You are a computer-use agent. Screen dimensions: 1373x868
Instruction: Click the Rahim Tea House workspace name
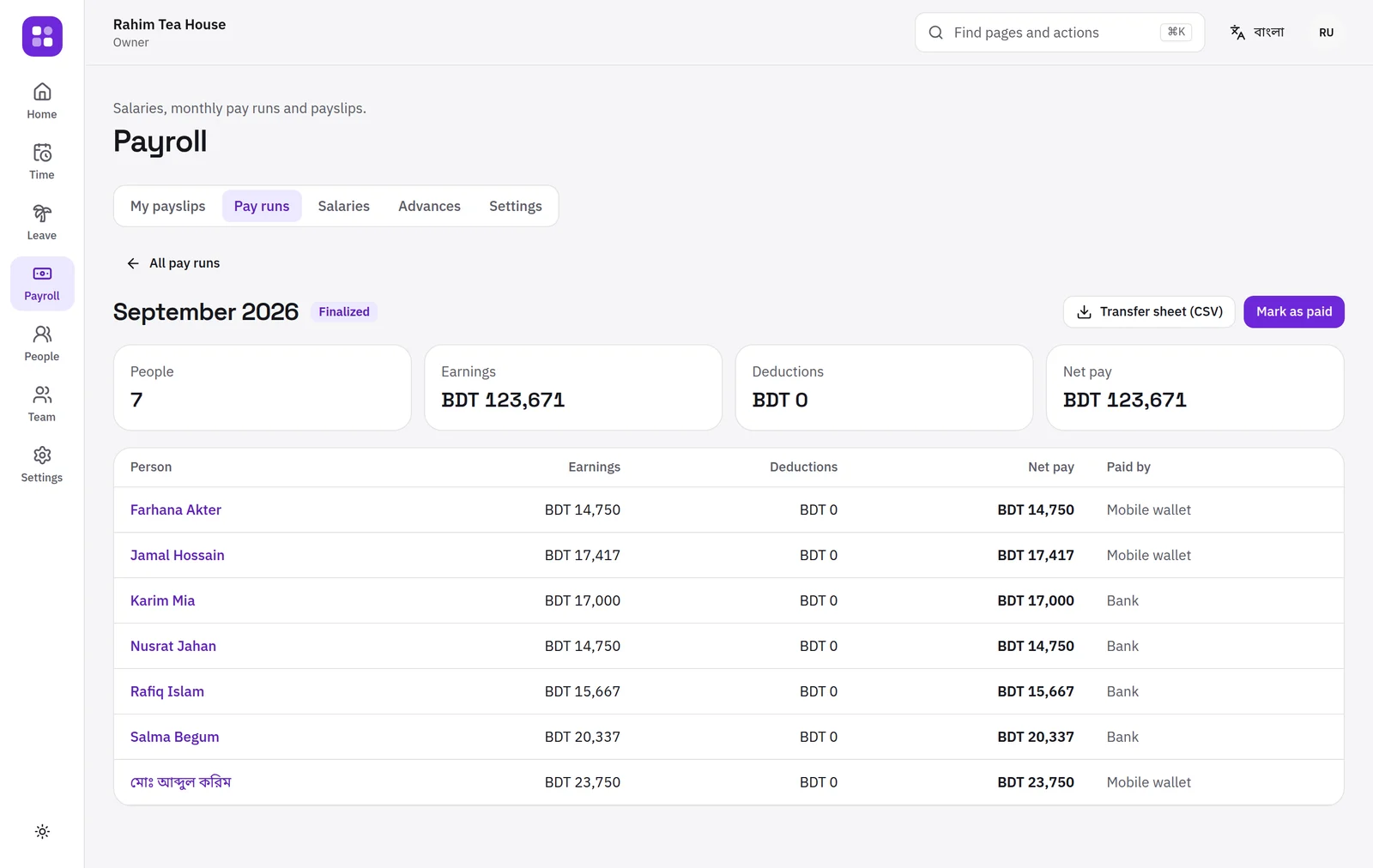pyautogui.click(x=170, y=25)
